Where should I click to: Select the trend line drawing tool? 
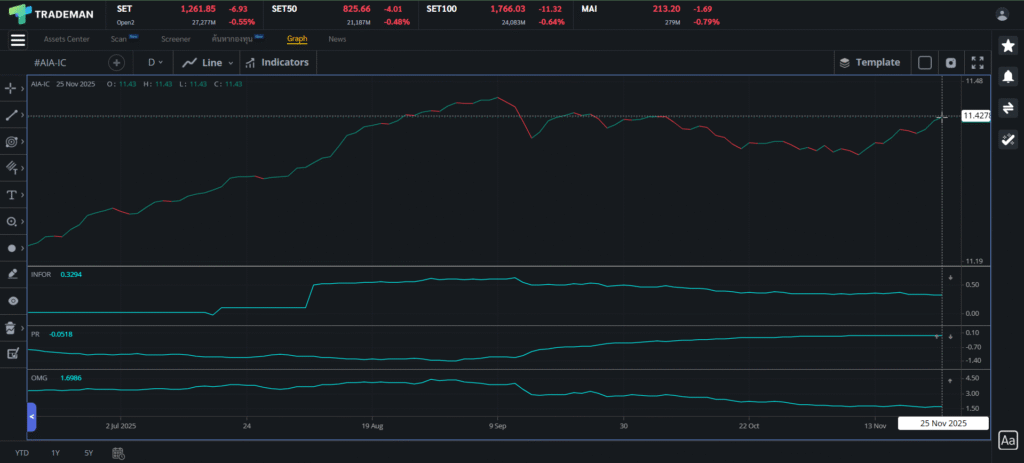[12, 115]
